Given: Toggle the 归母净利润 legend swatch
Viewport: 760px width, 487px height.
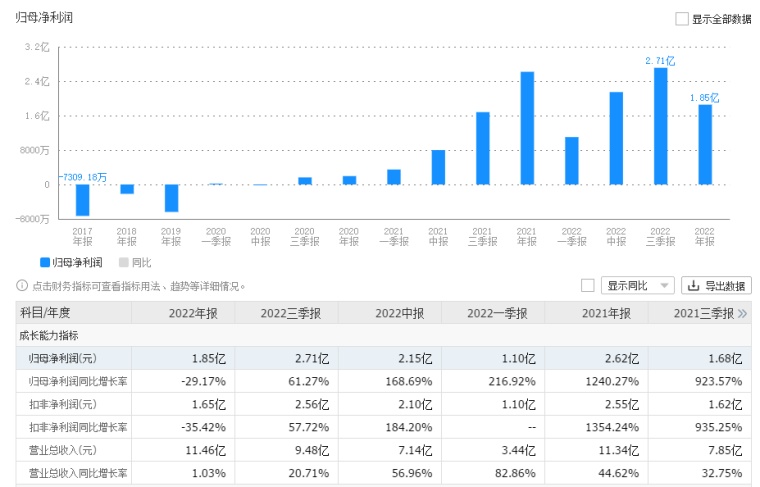Looking at the screenshot, I should click(45, 262).
